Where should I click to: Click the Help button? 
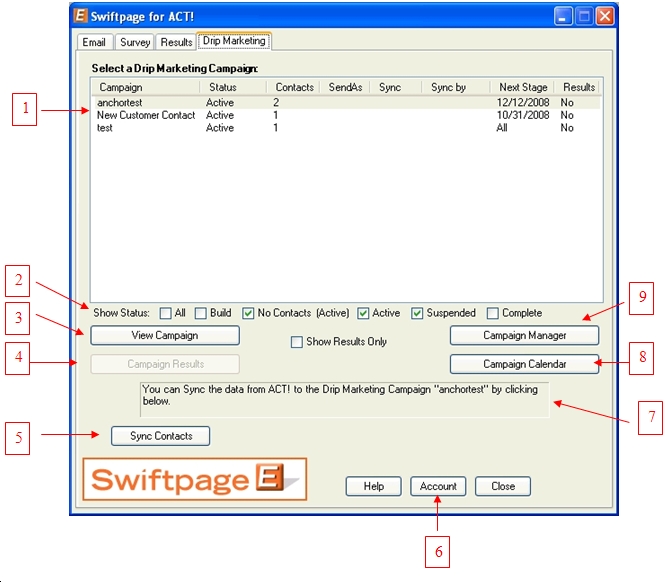373,486
